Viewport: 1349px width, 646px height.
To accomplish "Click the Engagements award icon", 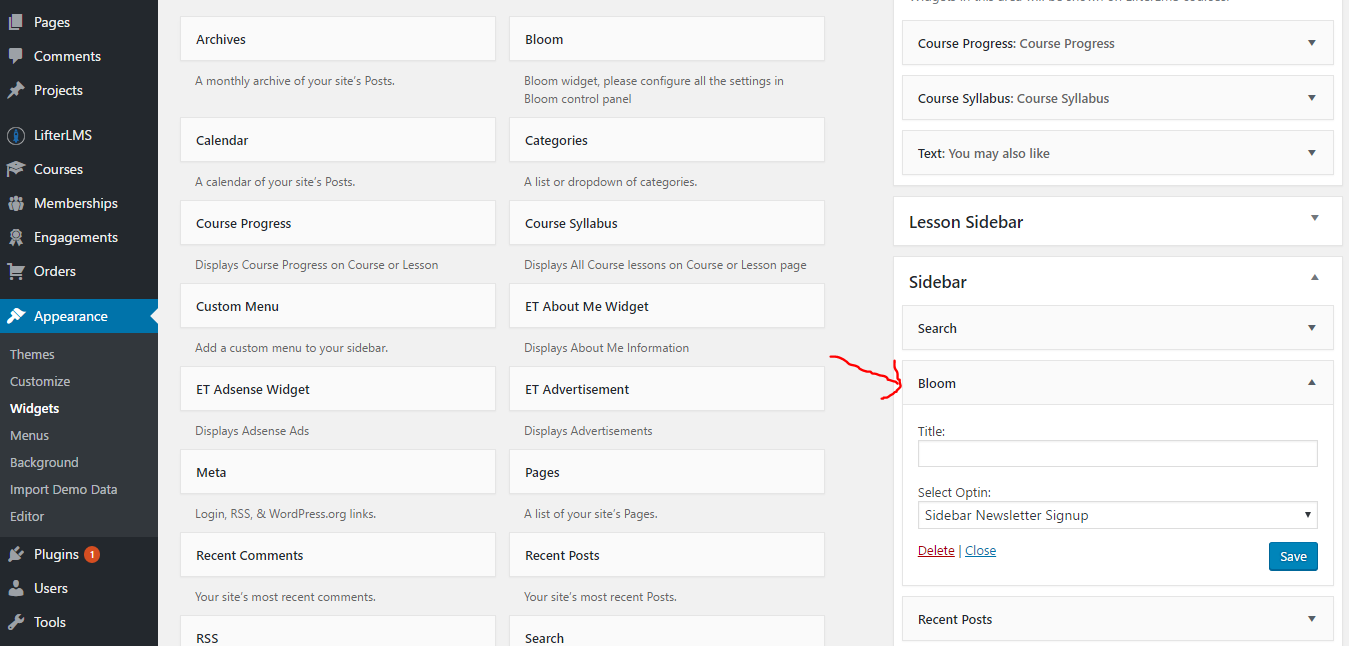I will point(16,237).
